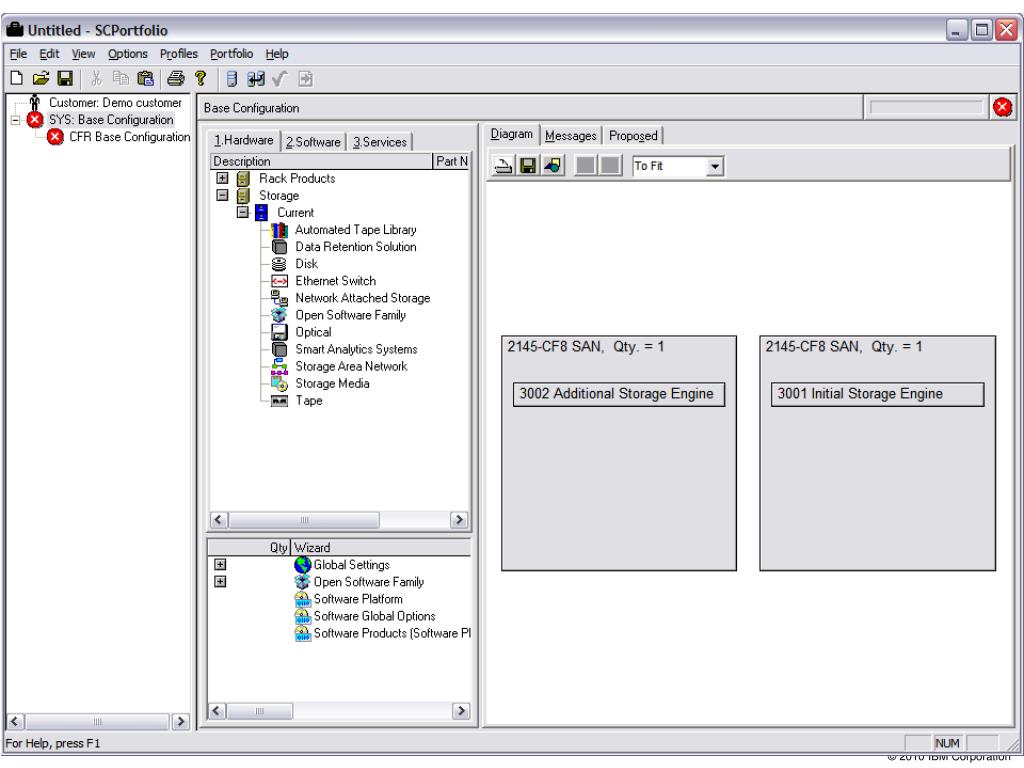Screen dimensions: 1024x768
Task: Open the To Fit zoom dropdown
Action: click(x=715, y=167)
